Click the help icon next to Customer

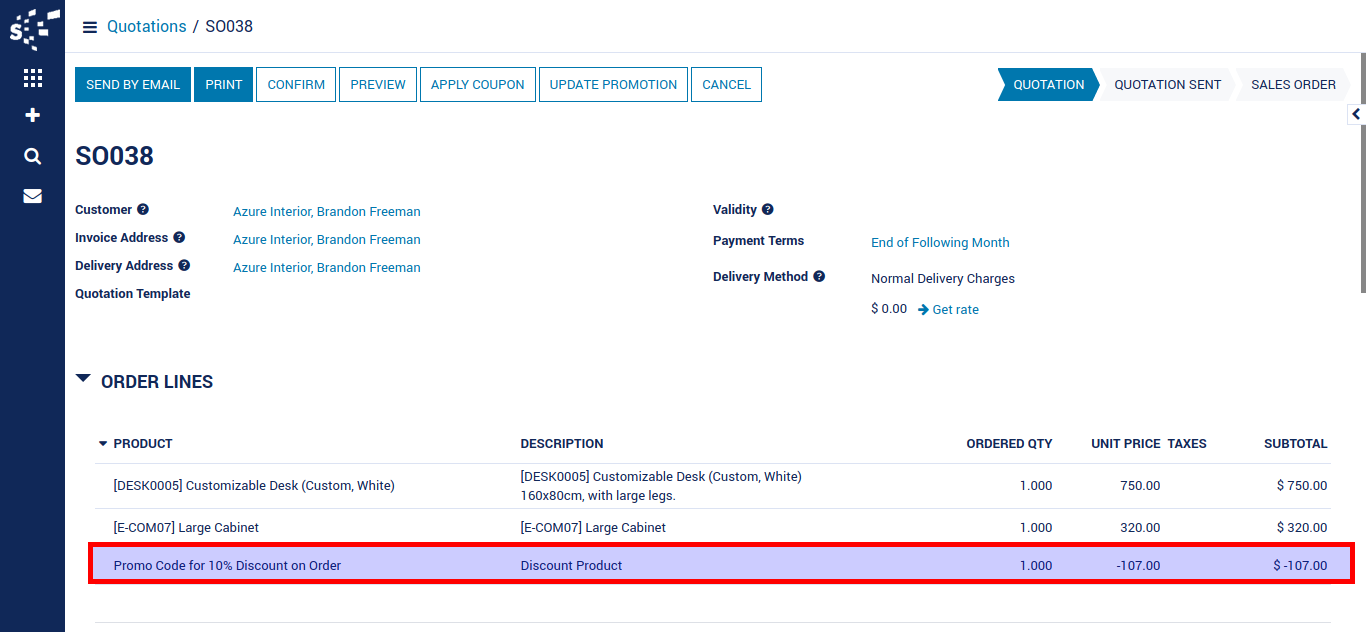coord(143,210)
